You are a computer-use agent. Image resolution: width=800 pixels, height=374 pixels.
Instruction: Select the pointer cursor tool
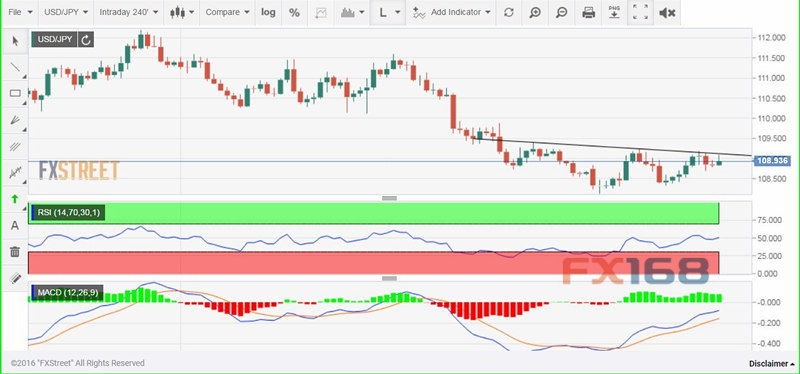(15, 41)
